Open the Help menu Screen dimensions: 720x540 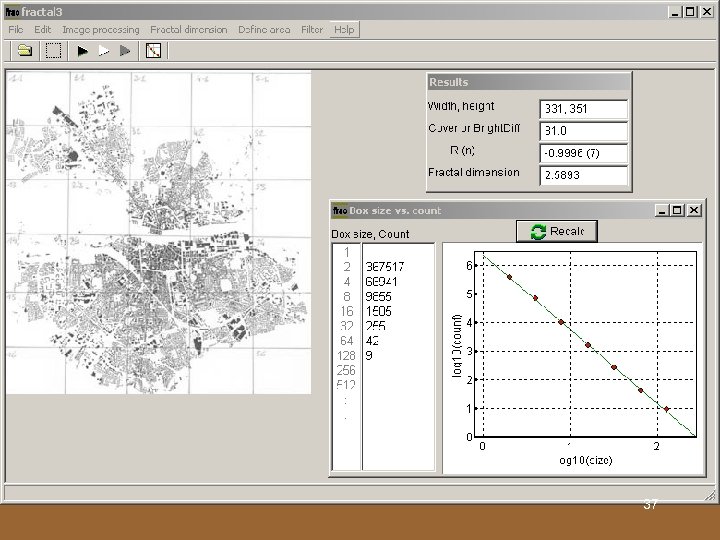(x=345, y=30)
